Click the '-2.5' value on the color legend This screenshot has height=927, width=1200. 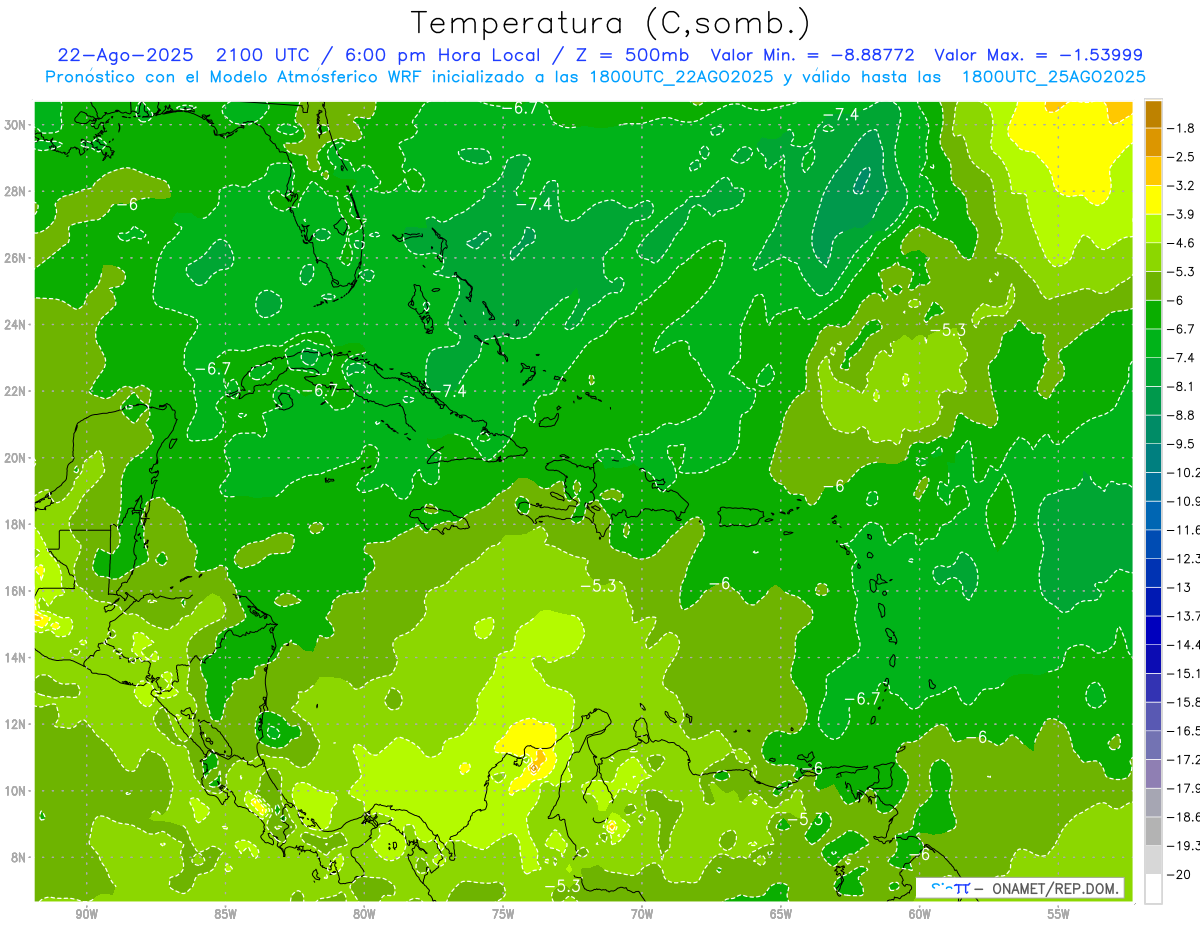click(1182, 157)
